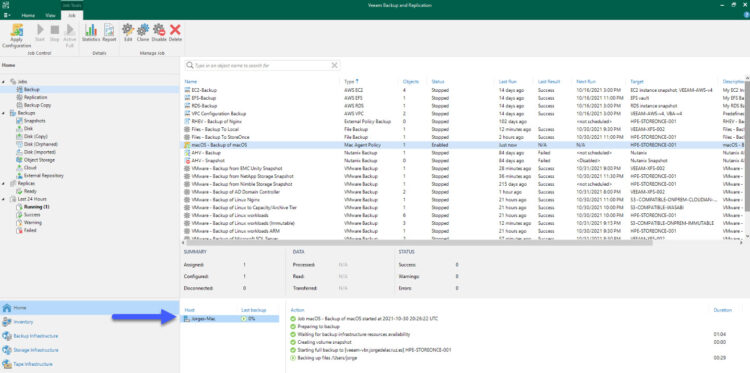The image size is (750, 373).
Task: Click the Stop job ribbon icon
Action: [55, 33]
